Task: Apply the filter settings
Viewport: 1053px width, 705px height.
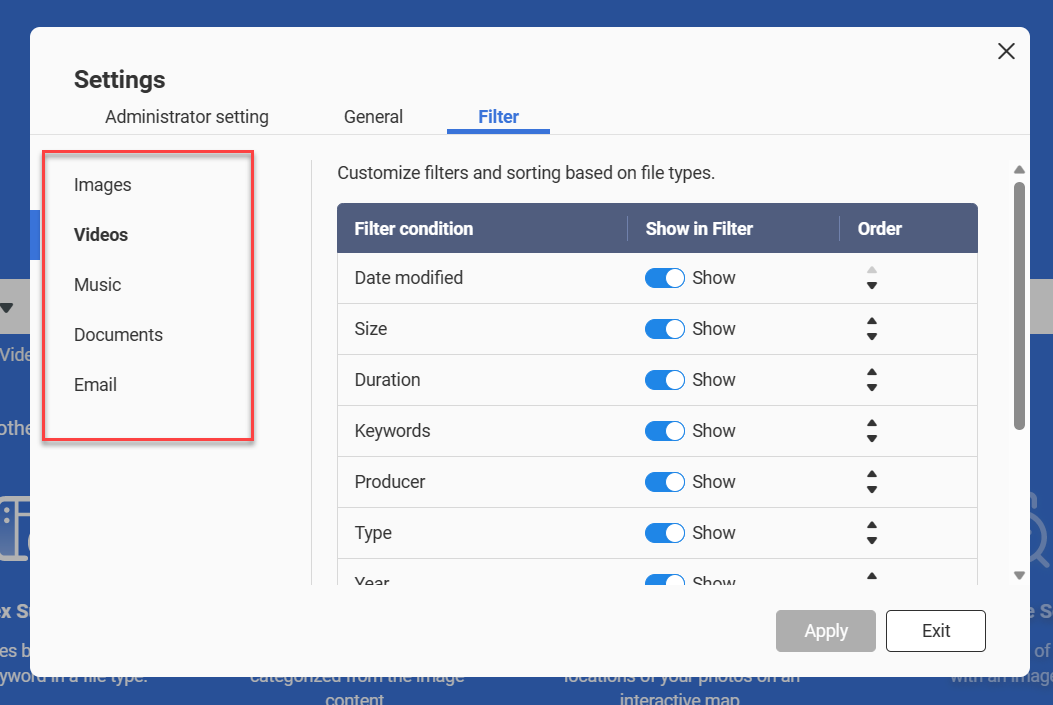Action: 825,630
